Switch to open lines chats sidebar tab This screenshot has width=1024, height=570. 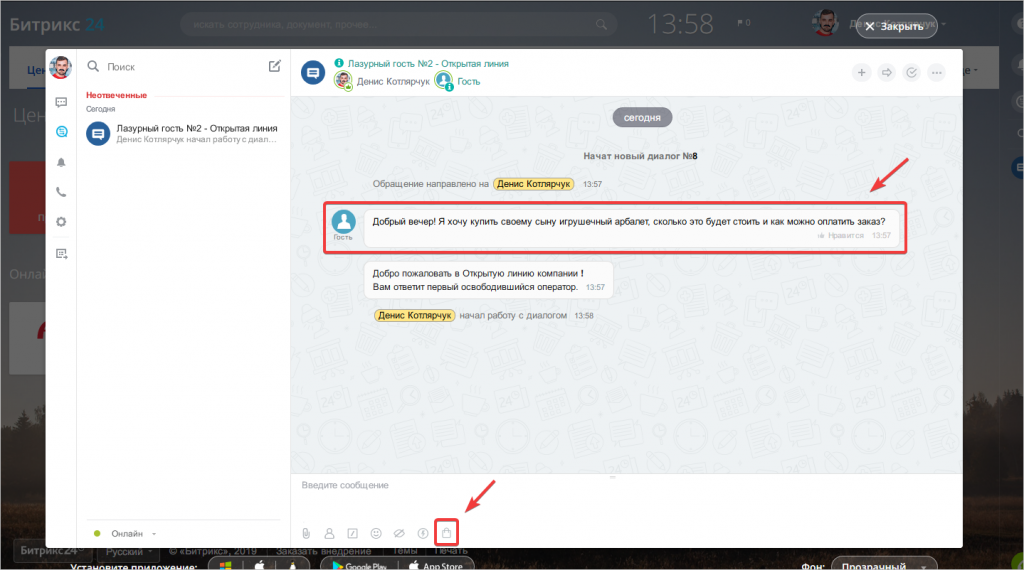click(x=61, y=131)
